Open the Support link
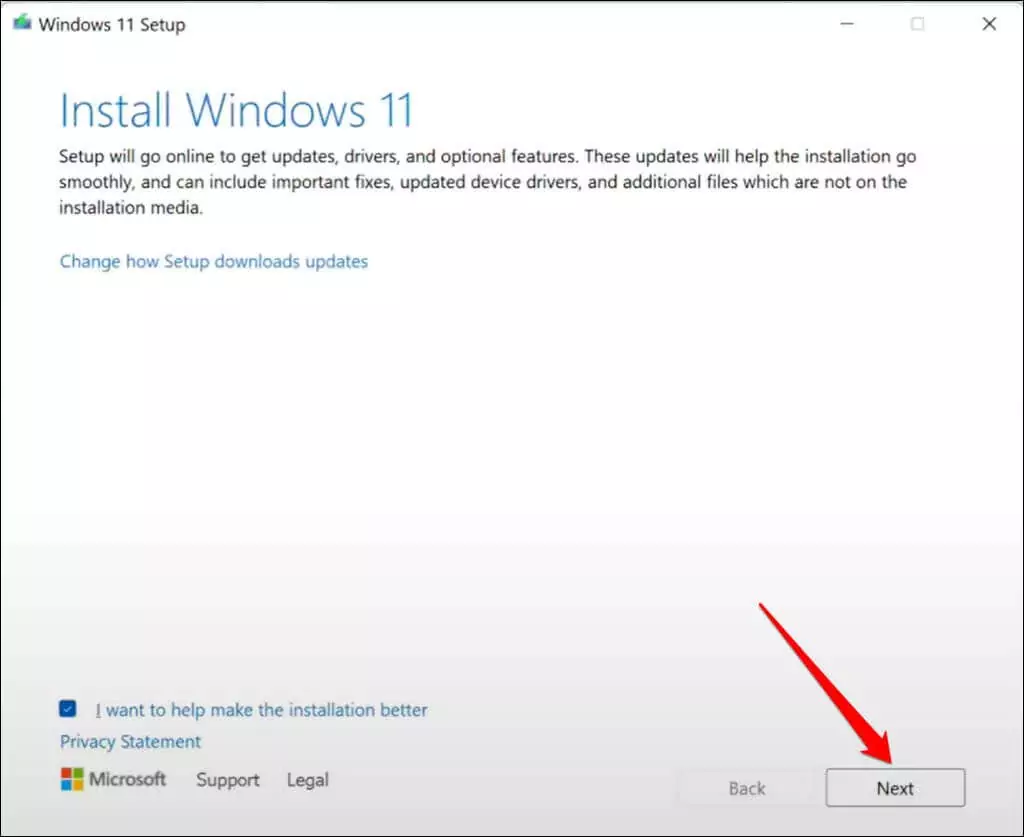 [x=227, y=780]
